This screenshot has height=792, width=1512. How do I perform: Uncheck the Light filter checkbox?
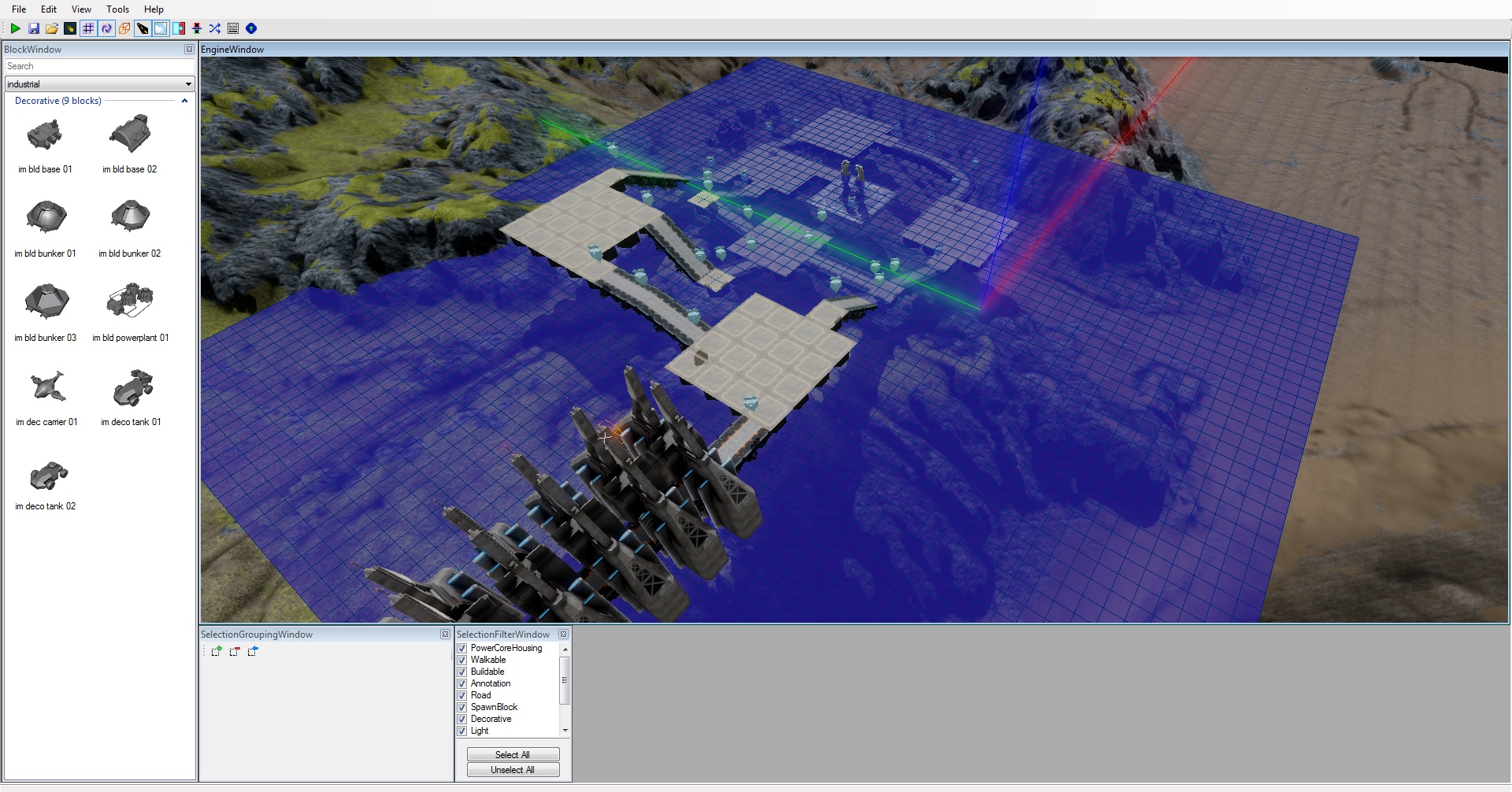[x=462, y=731]
